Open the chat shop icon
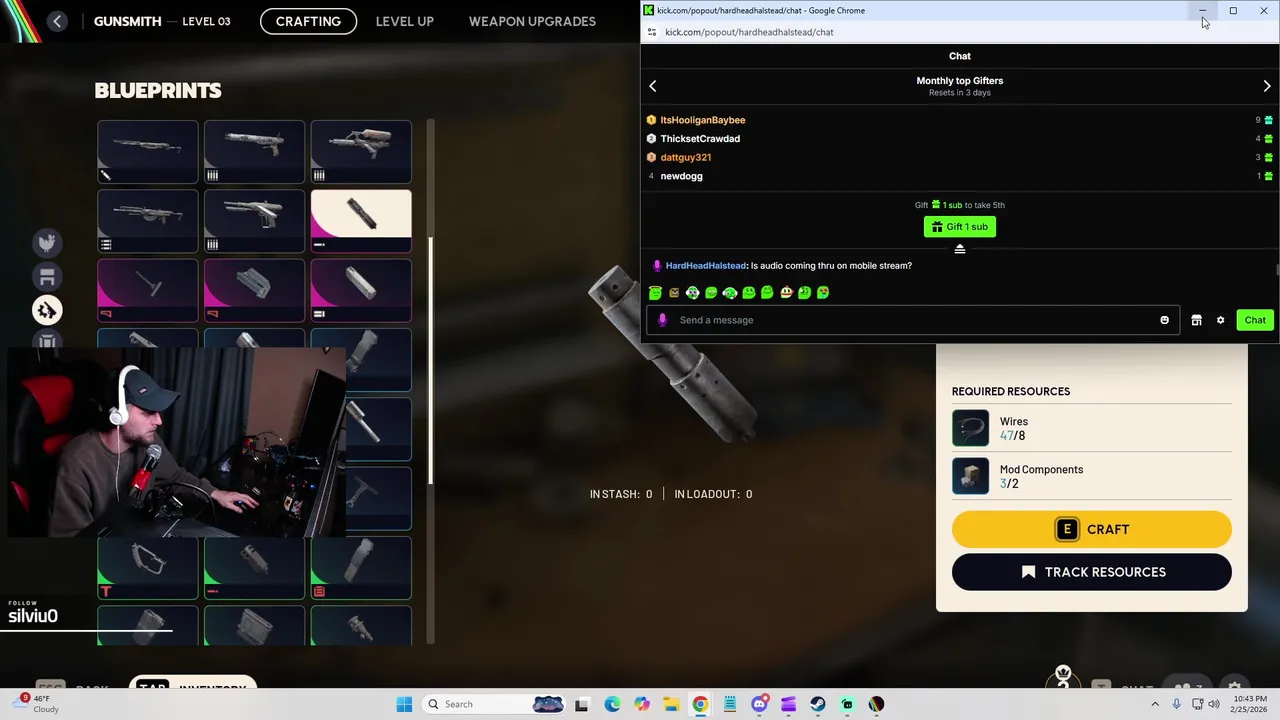1280x720 pixels. 1196,320
